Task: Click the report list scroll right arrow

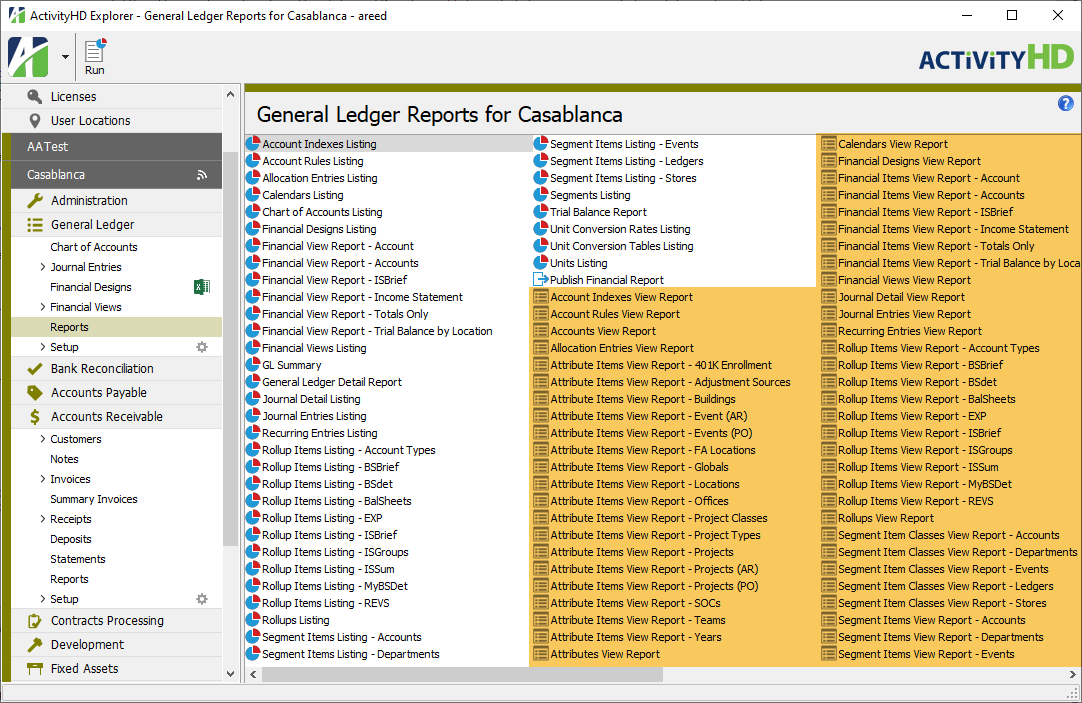Action: click(x=1072, y=674)
